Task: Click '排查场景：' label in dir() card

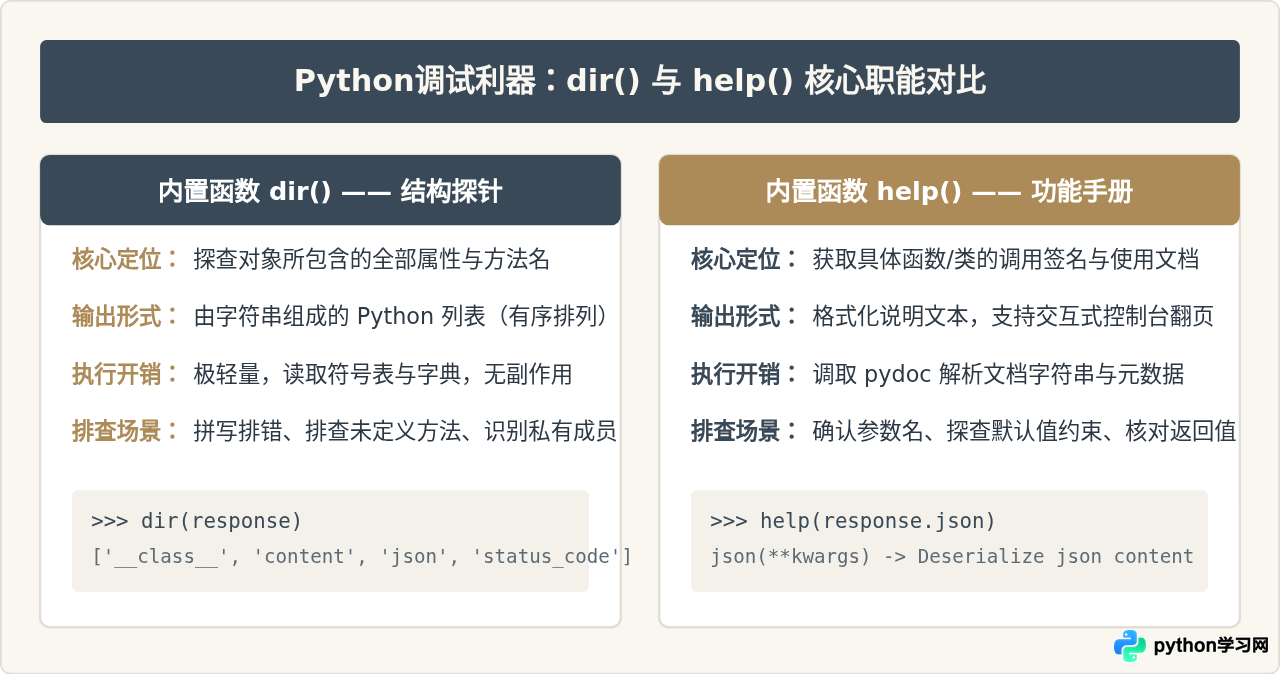Action: tap(127, 431)
